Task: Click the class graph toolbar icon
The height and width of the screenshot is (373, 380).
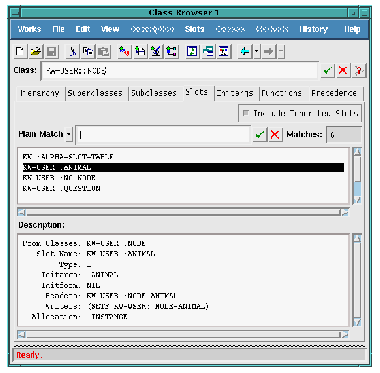Action: pyautogui.click(x=172, y=51)
